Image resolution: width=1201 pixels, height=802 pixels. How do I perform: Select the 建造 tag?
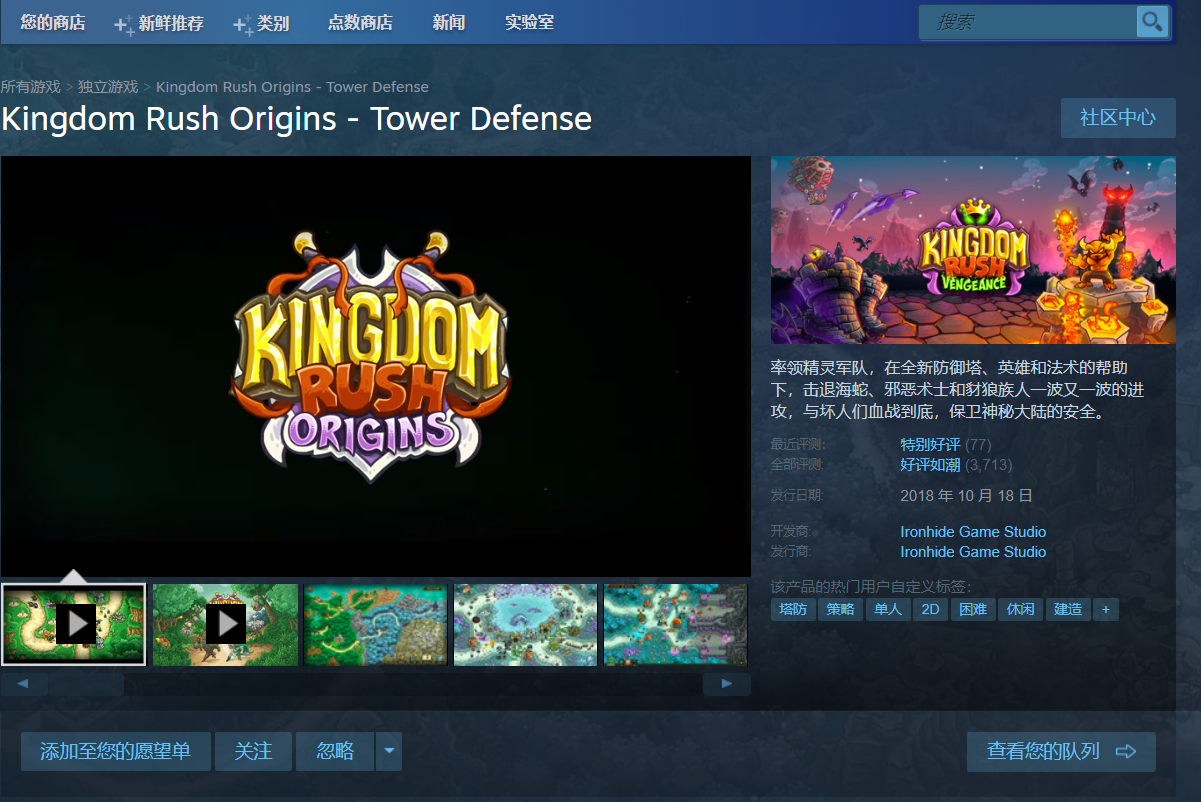1068,609
